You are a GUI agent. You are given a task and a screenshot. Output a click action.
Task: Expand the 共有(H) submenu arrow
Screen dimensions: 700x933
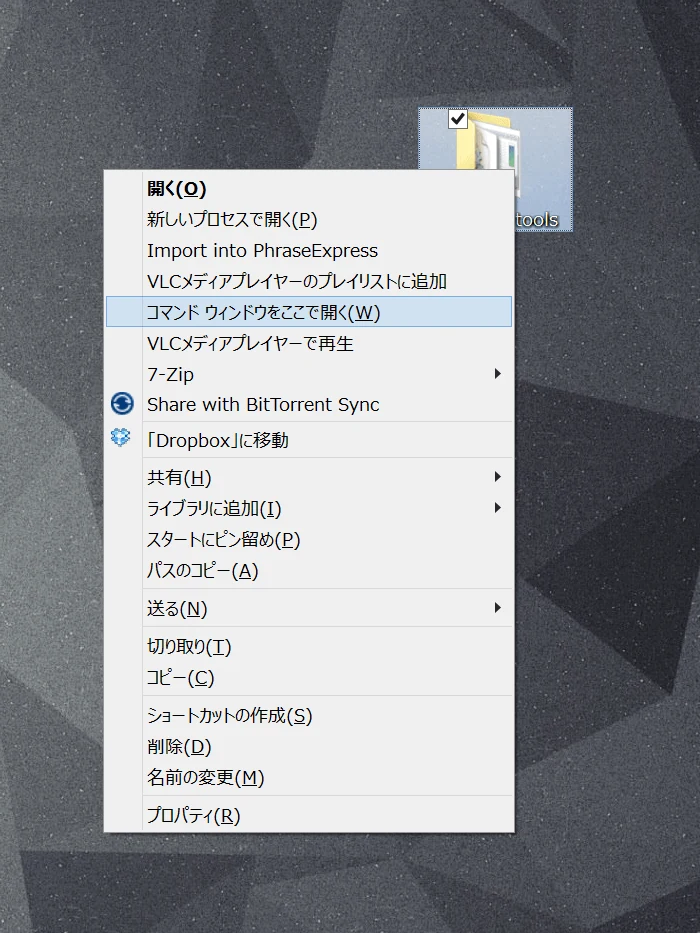click(x=498, y=477)
